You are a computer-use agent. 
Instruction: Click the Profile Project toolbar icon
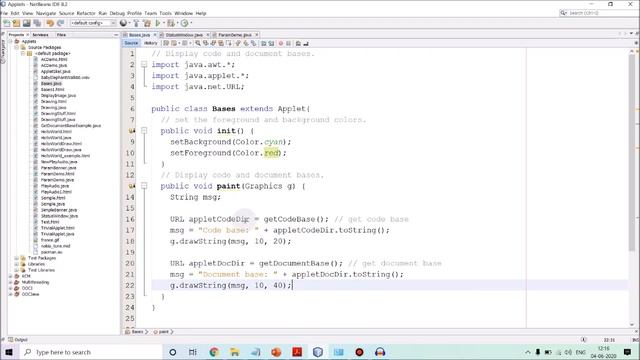[x=184, y=23]
